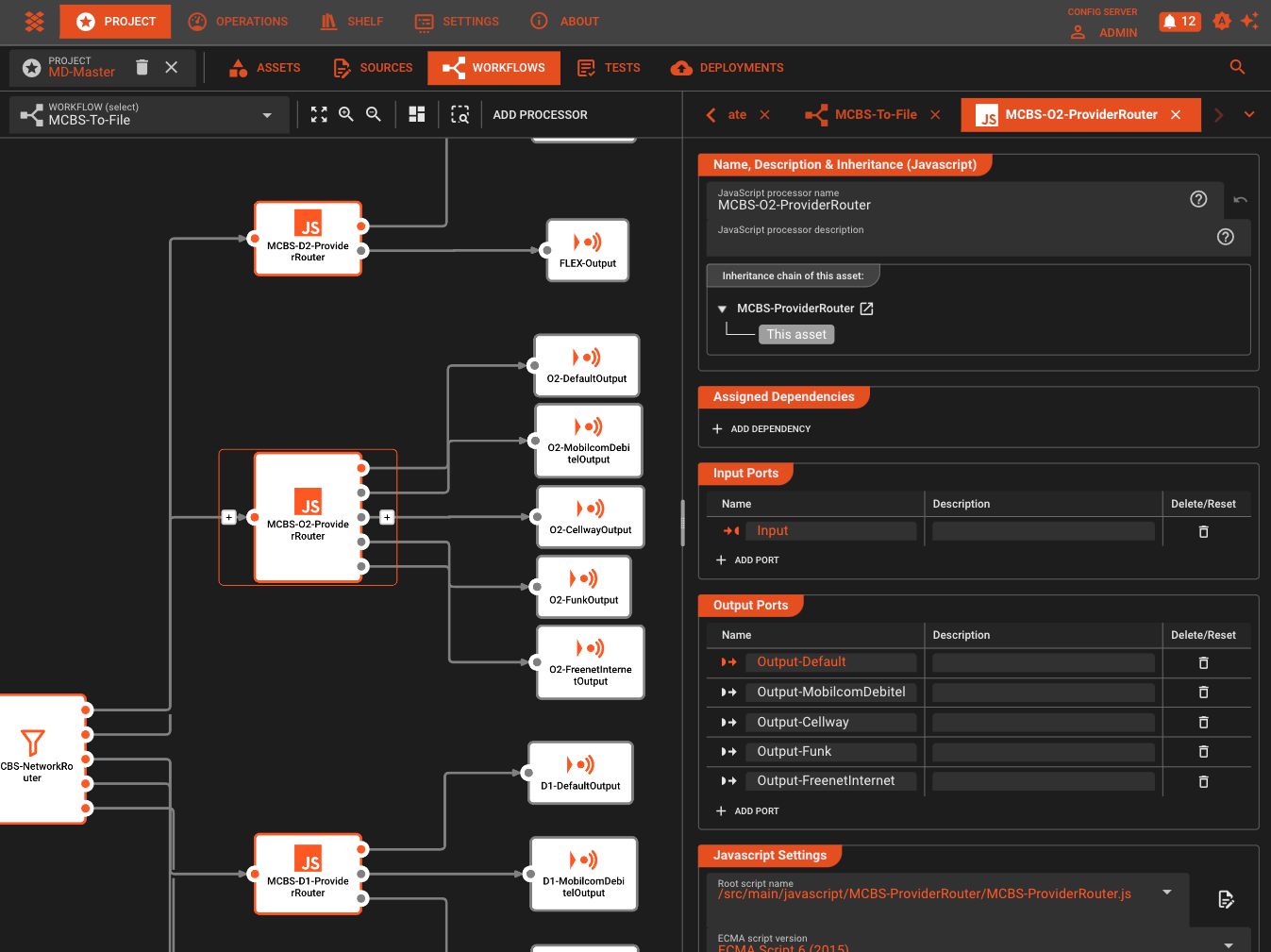Open the MCBS-To-File workflow selector dropdown

tap(265, 114)
